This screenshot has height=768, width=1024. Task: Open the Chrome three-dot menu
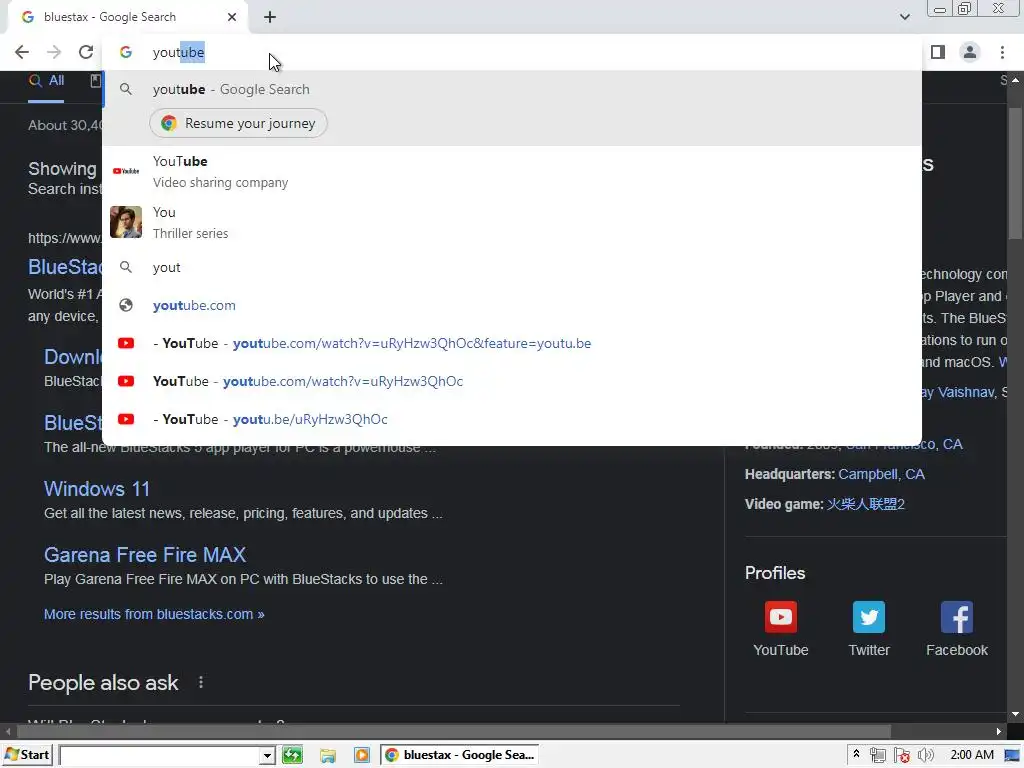1002,52
